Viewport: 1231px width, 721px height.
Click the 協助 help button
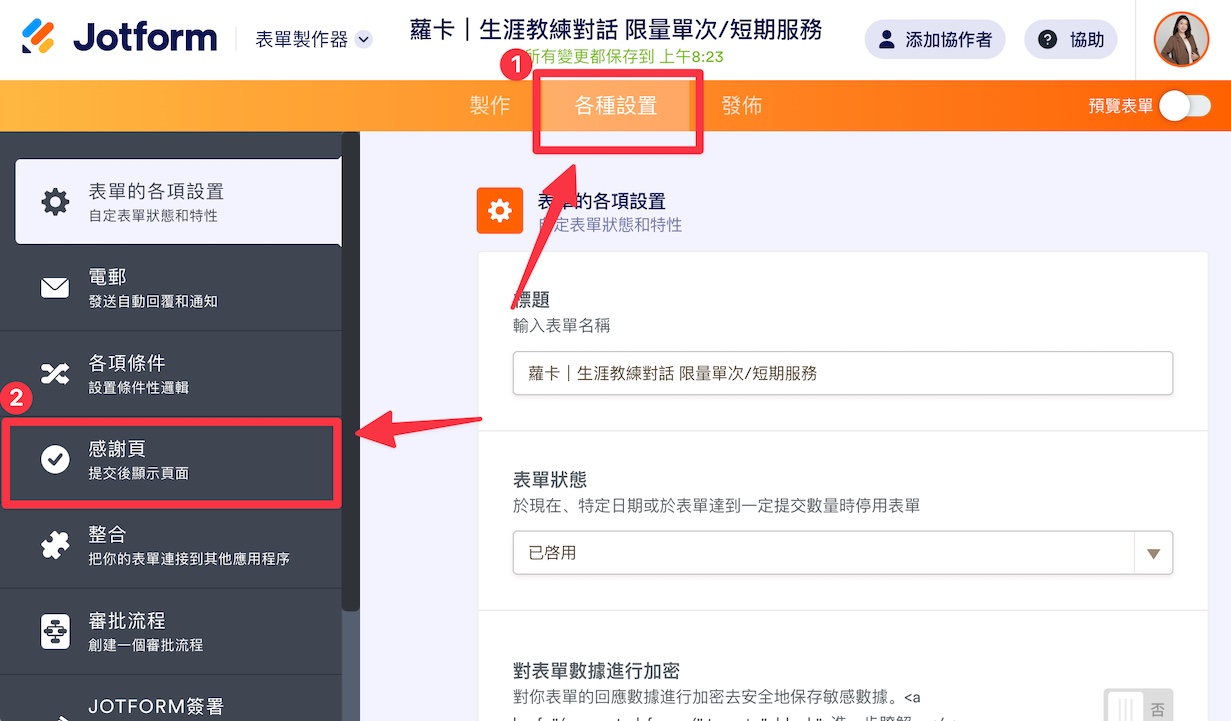[x=1071, y=40]
